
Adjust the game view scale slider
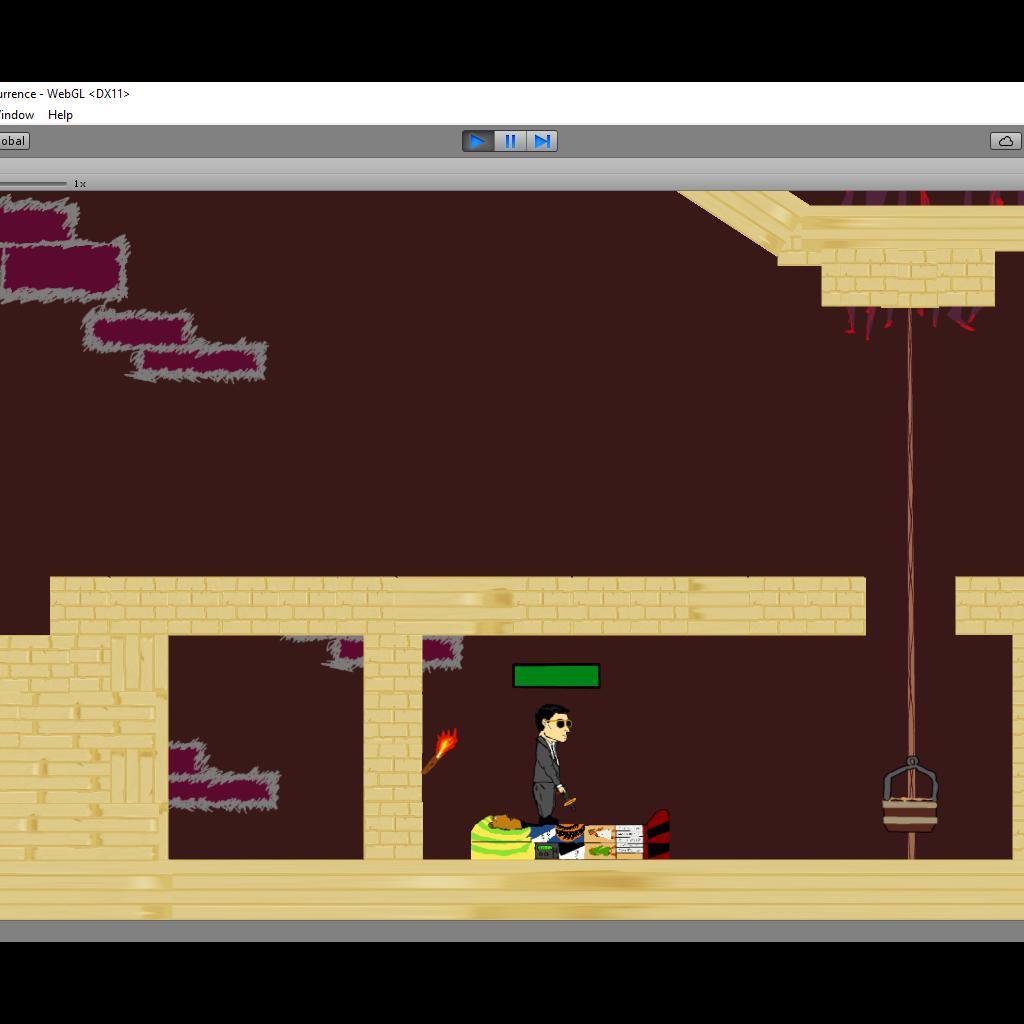pyautogui.click(x=33, y=184)
